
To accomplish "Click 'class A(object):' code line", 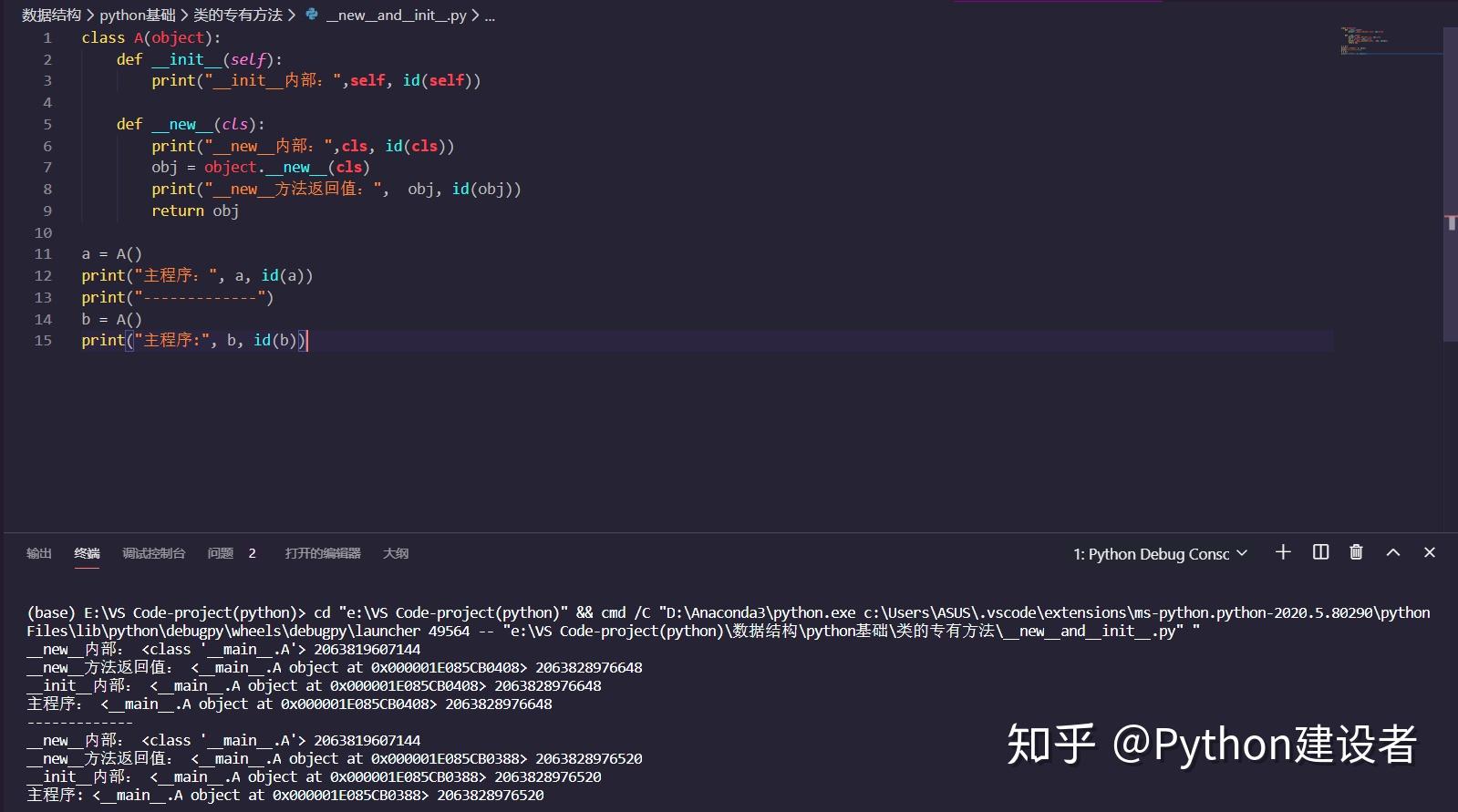I will click(151, 37).
